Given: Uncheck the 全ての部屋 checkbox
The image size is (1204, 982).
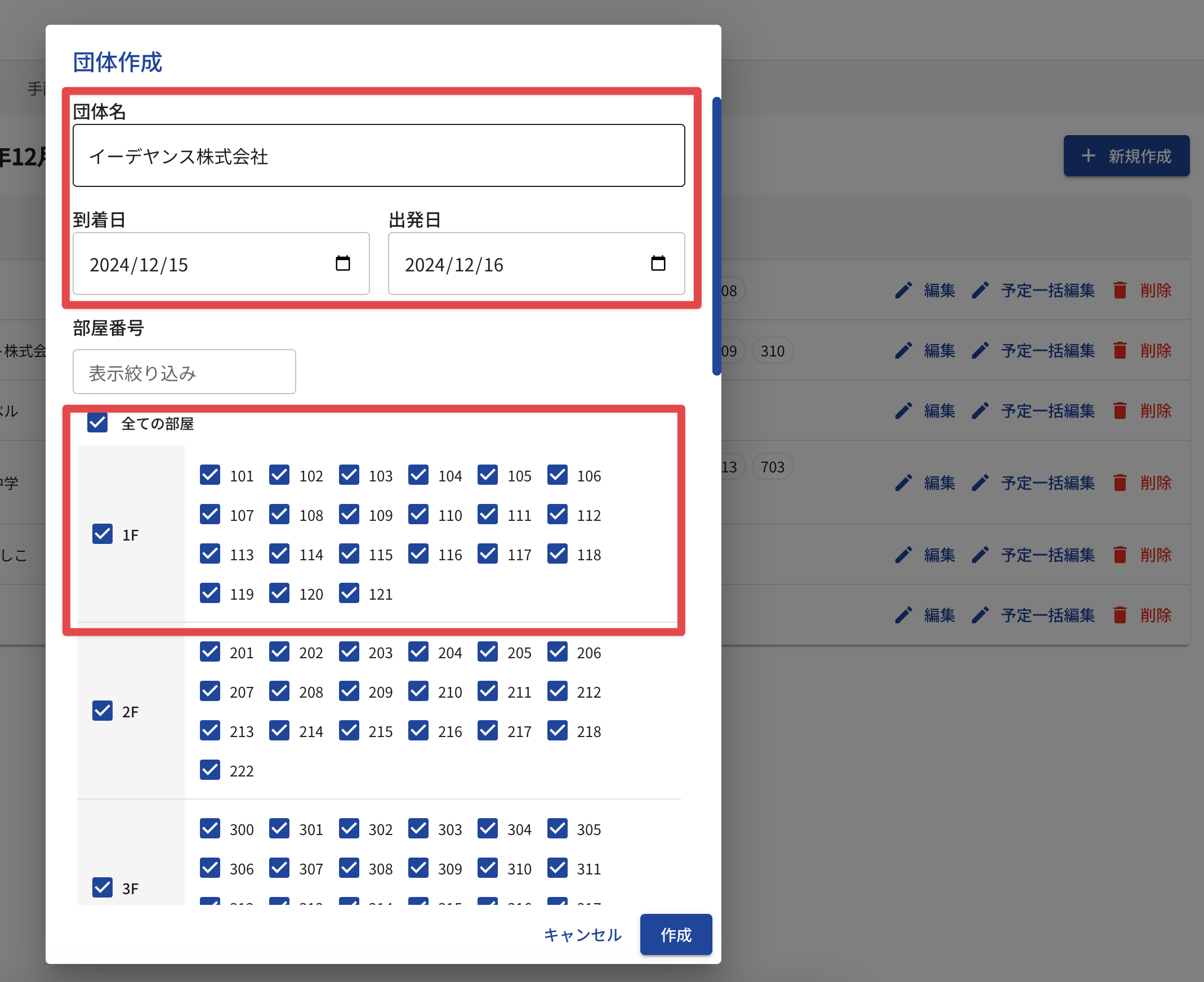Looking at the screenshot, I should 97,423.
